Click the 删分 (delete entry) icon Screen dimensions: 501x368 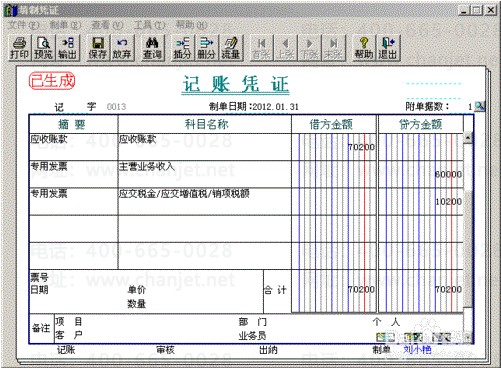[207, 48]
